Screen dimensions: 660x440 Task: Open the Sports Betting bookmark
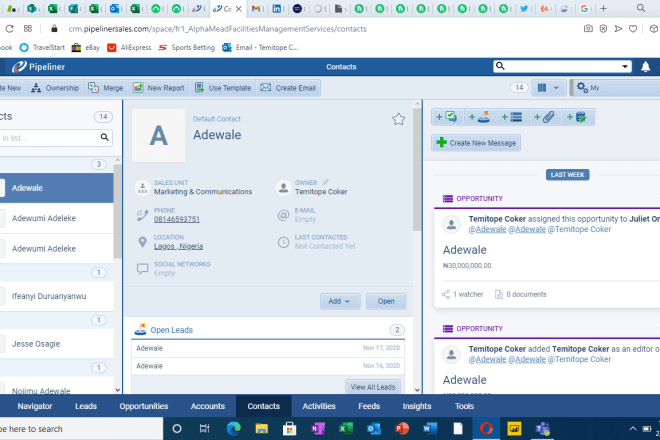coord(186,48)
